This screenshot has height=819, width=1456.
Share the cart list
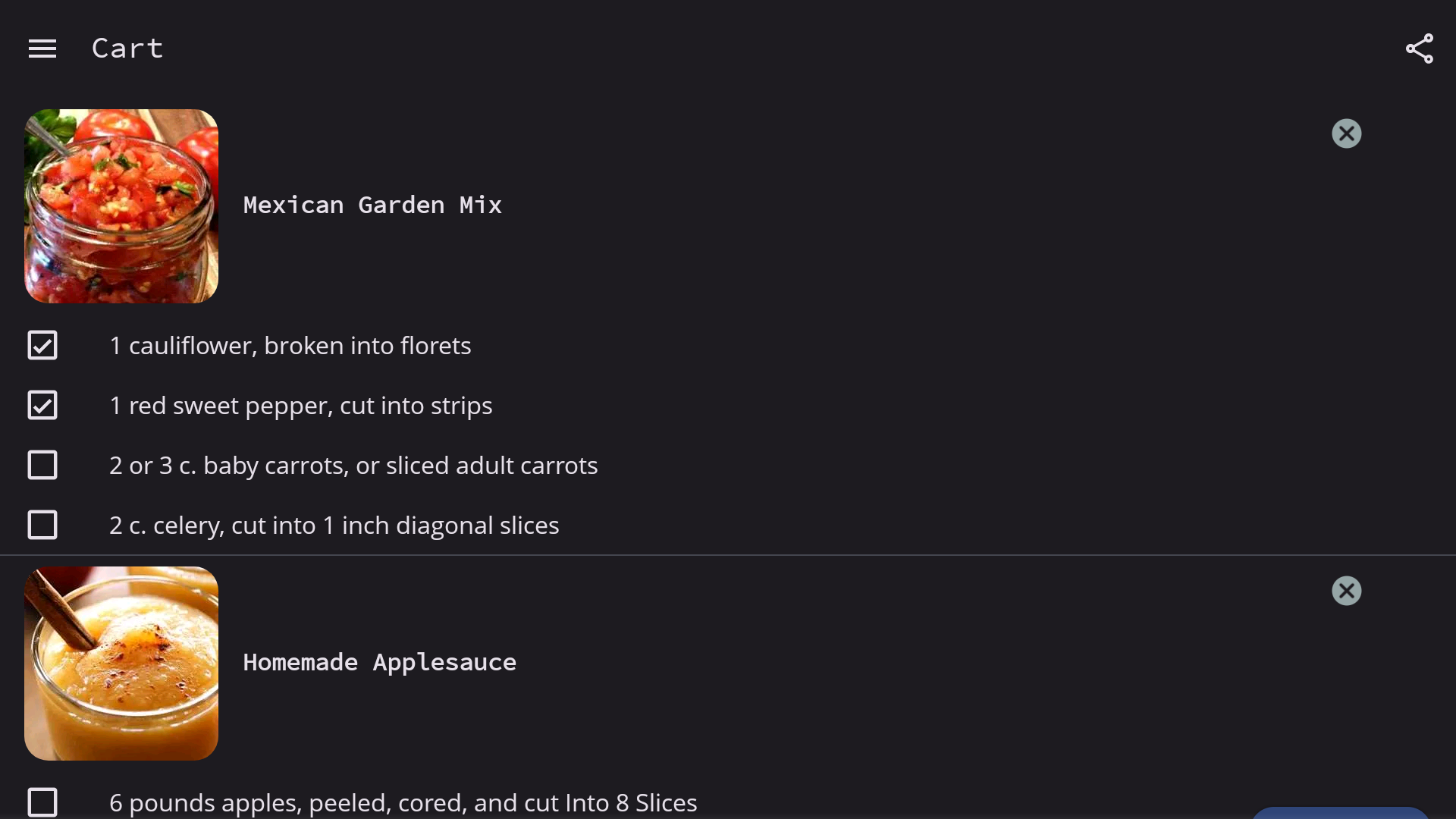[1419, 49]
